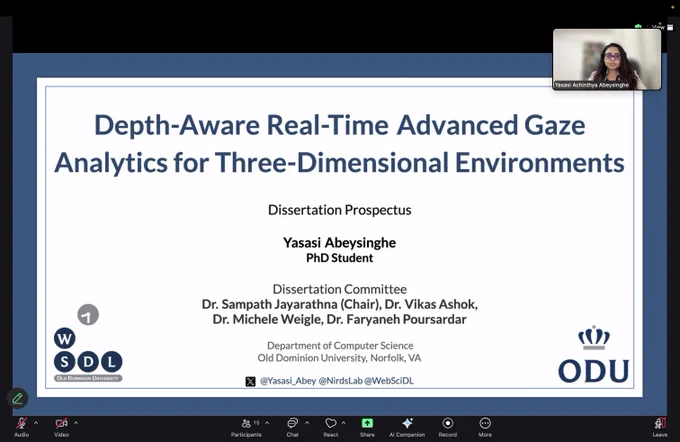Click "Dr. Michele Weigle, Dr. Faryaneh Poursardar" line
The image size is (680, 442).
(x=340, y=320)
